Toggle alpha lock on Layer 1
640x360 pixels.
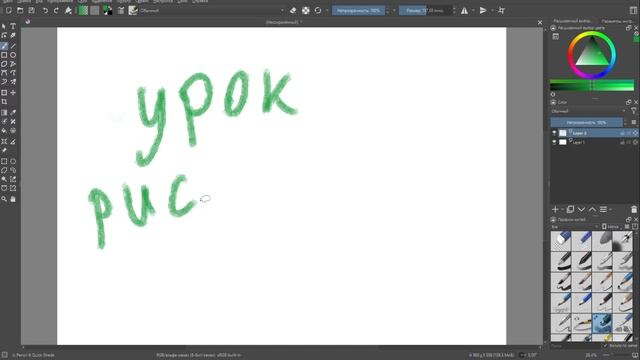(635, 142)
